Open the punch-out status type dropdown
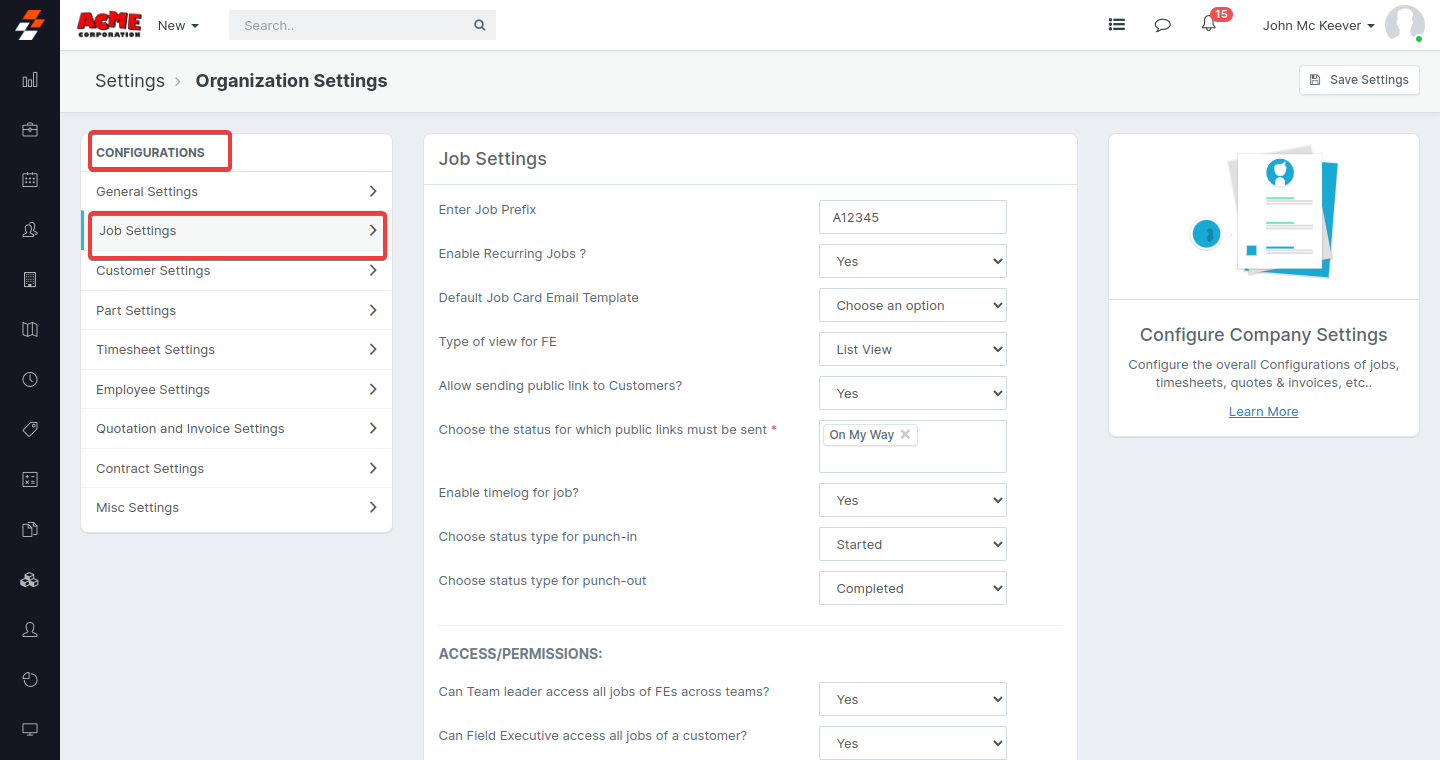The height and width of the screenshot is (760, 1440). click(912, 588)
